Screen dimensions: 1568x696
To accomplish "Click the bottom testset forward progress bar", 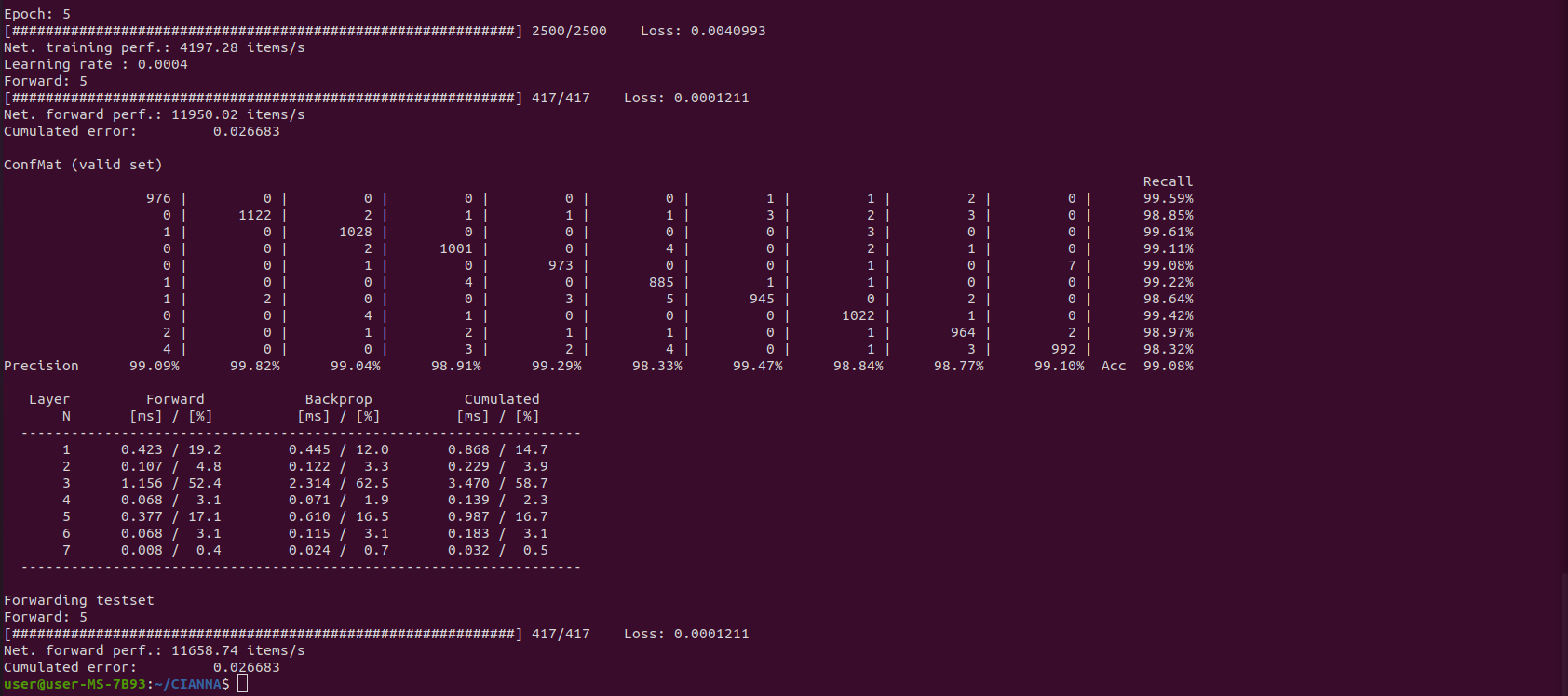I will coord(263,634).
